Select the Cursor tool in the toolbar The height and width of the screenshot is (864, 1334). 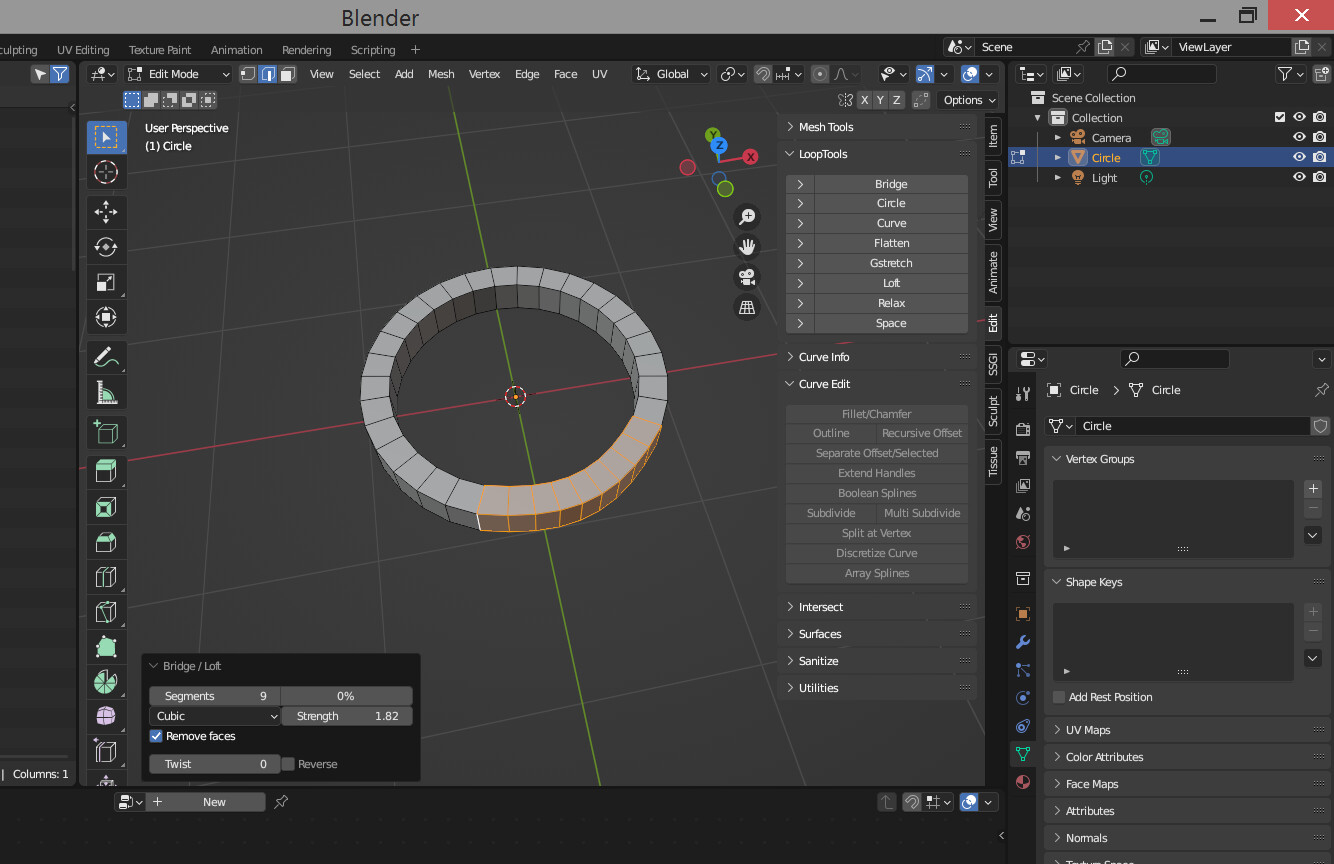point(105,172)
